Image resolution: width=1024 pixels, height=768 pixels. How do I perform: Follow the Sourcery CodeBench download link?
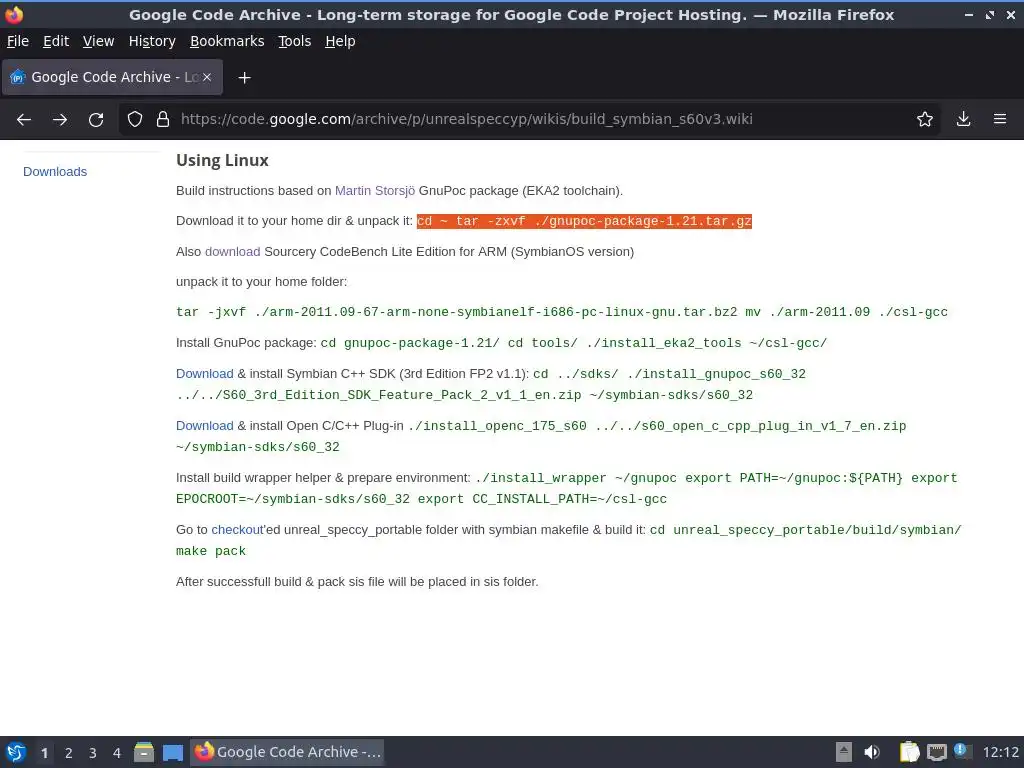tap(232, 251)
